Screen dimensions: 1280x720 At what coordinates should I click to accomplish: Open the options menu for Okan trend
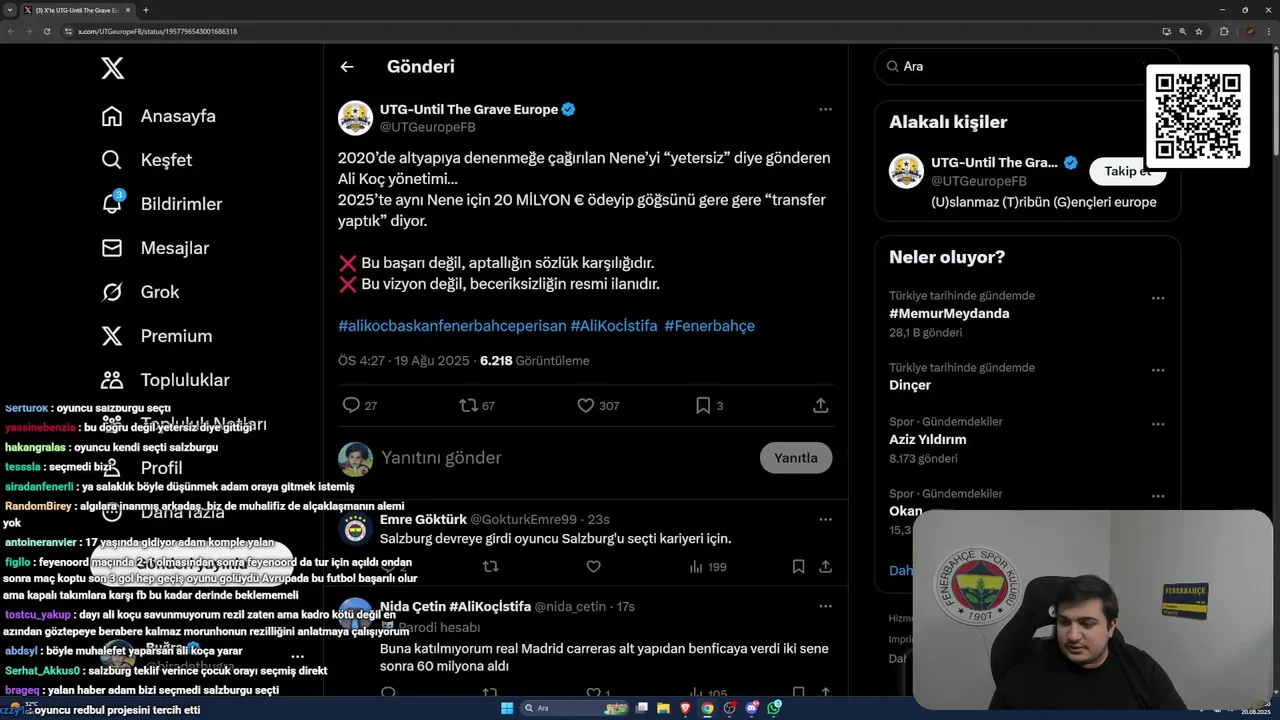pyautogui.click(x=1158, y=496)
